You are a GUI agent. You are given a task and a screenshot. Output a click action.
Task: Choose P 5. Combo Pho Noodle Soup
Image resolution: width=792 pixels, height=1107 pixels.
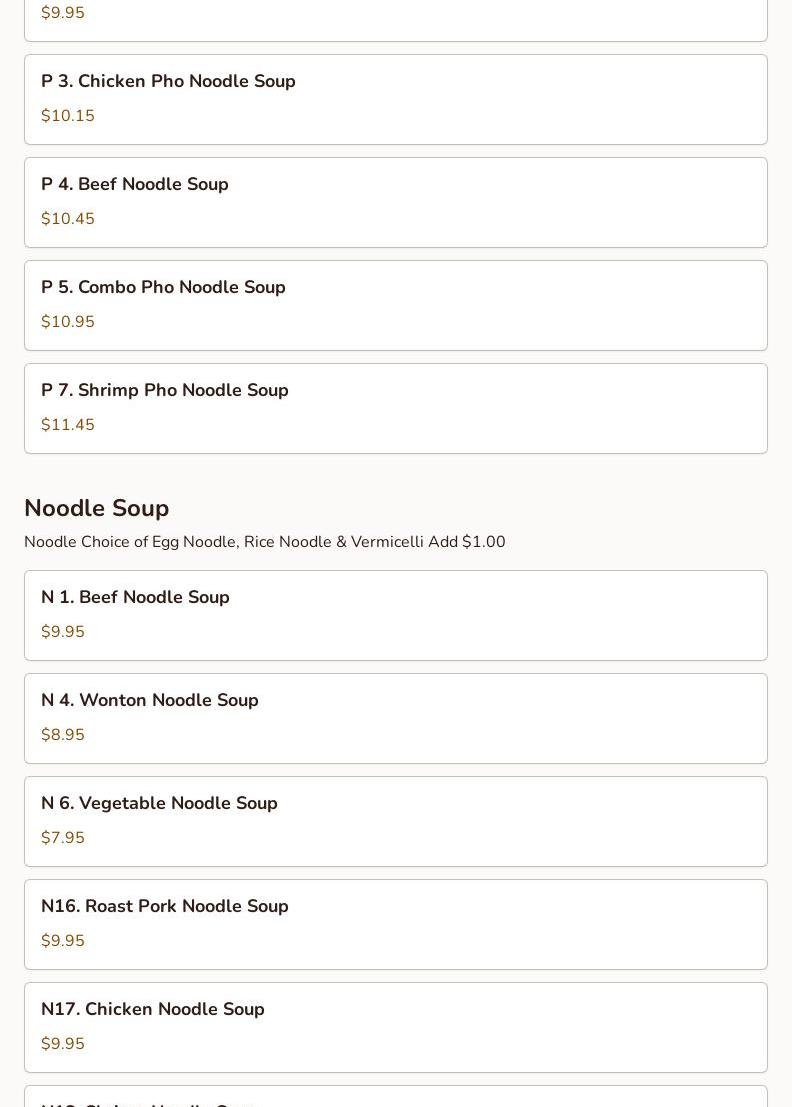pyautogui.click(x=395, y=306)
